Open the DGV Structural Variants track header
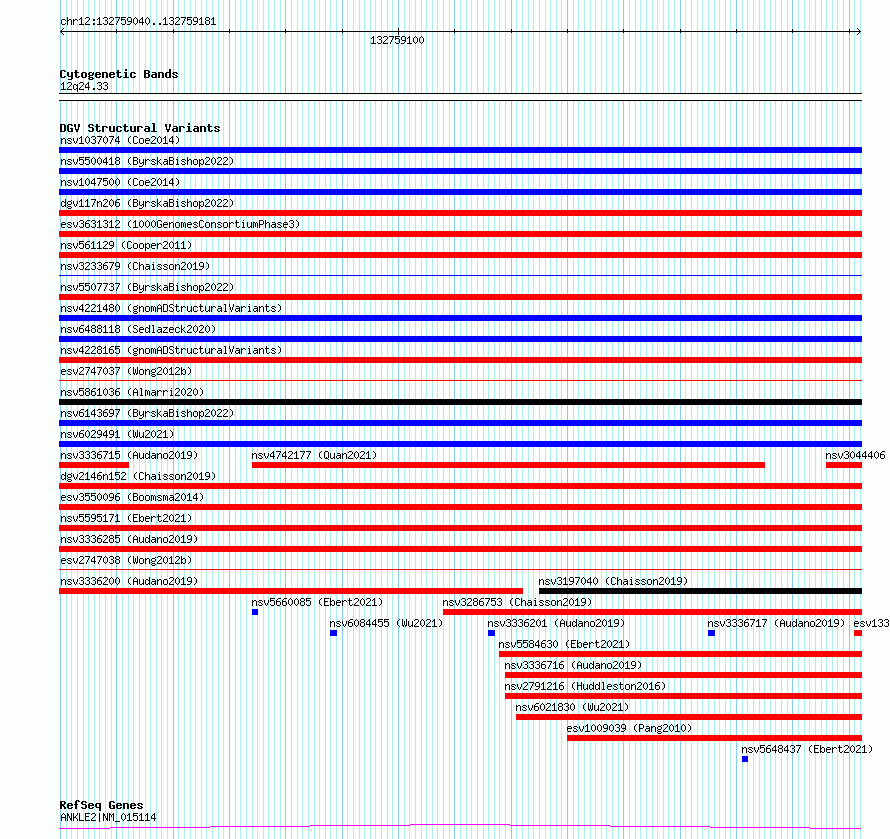Screen dimensions: 890x839 pos(140,128)
